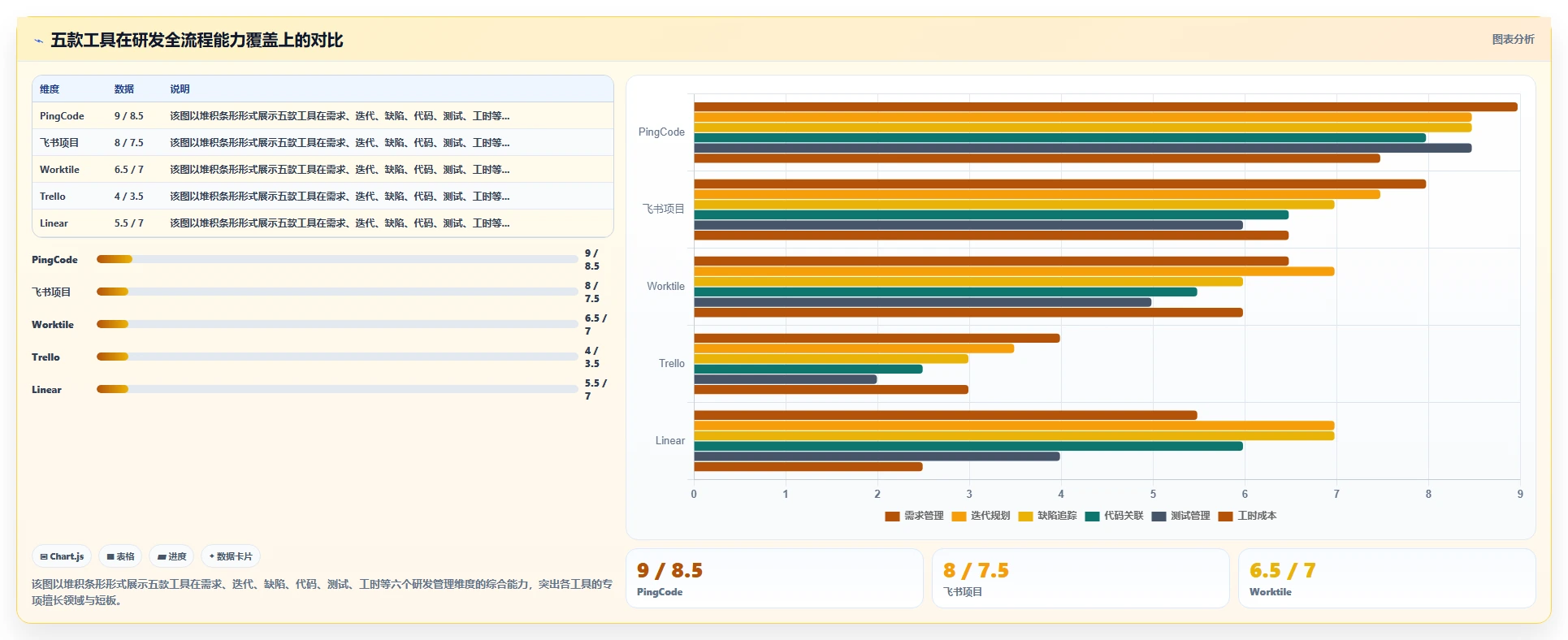1568x640 pixels.
Task: Click the 6.5 / 7 value beside Worktile's progress bar
Action: coord(596,325)
